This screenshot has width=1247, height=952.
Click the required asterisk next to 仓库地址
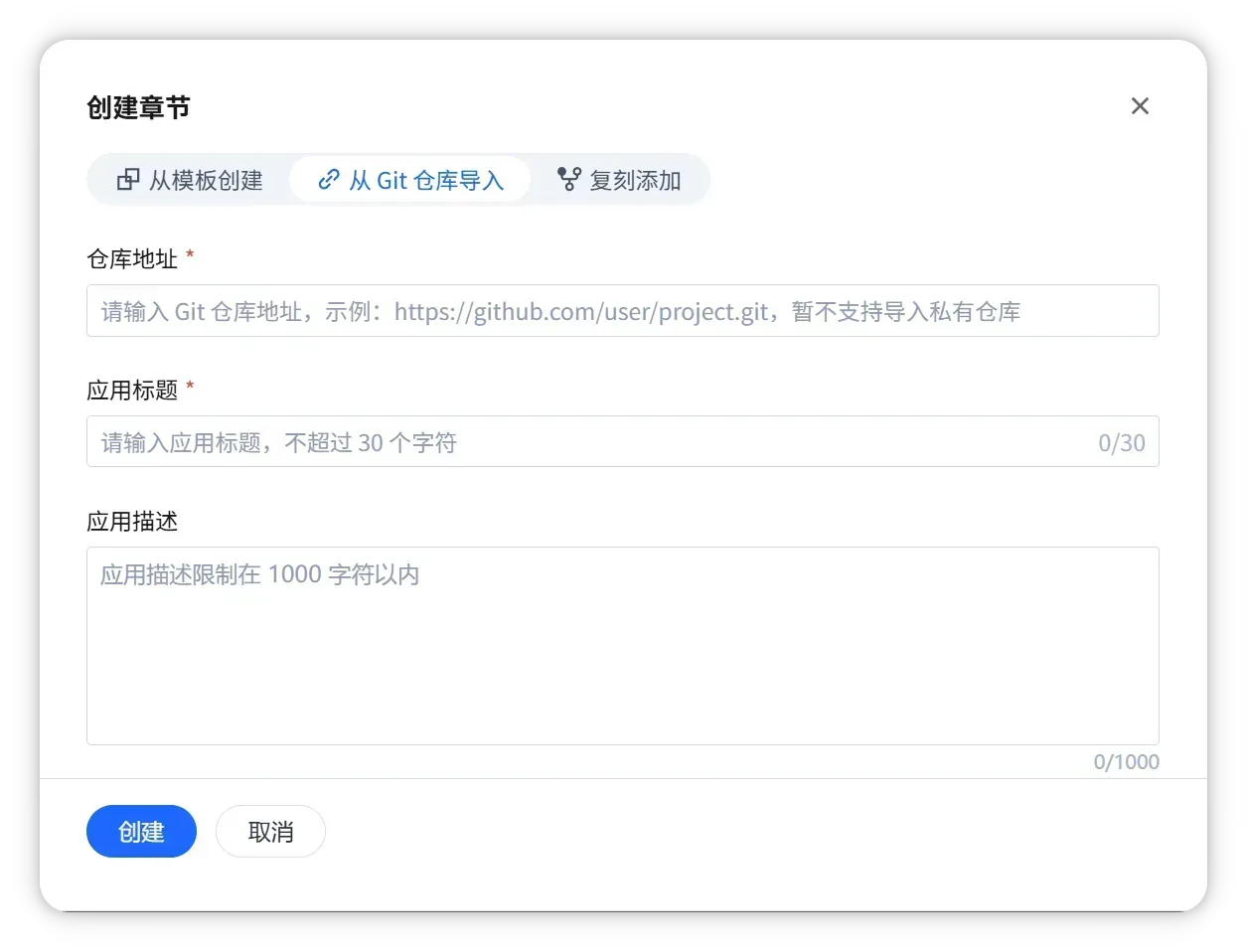(190, 256)
